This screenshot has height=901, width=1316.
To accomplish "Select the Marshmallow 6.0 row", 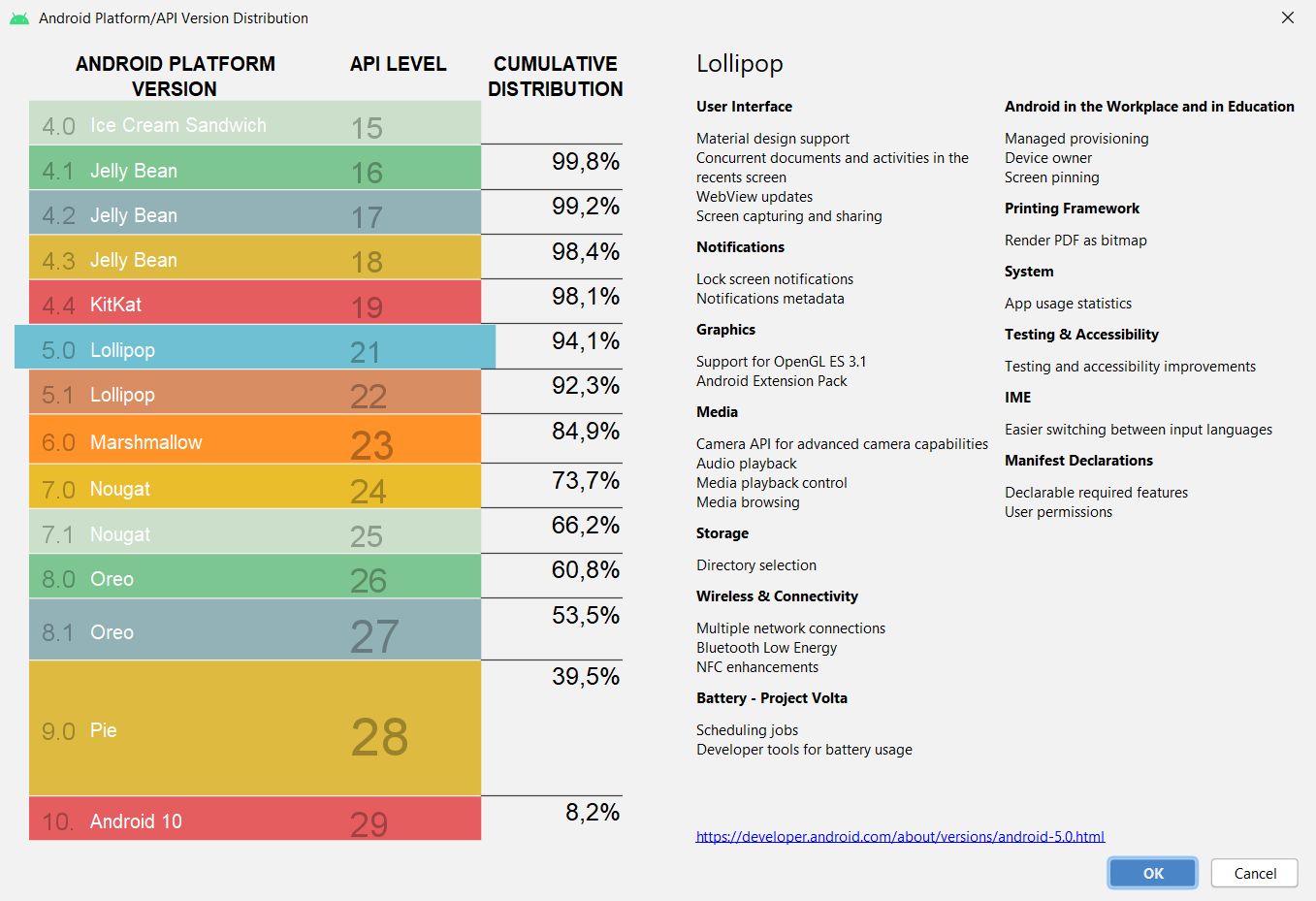I will pyautogui.click(x=194, y=439).
